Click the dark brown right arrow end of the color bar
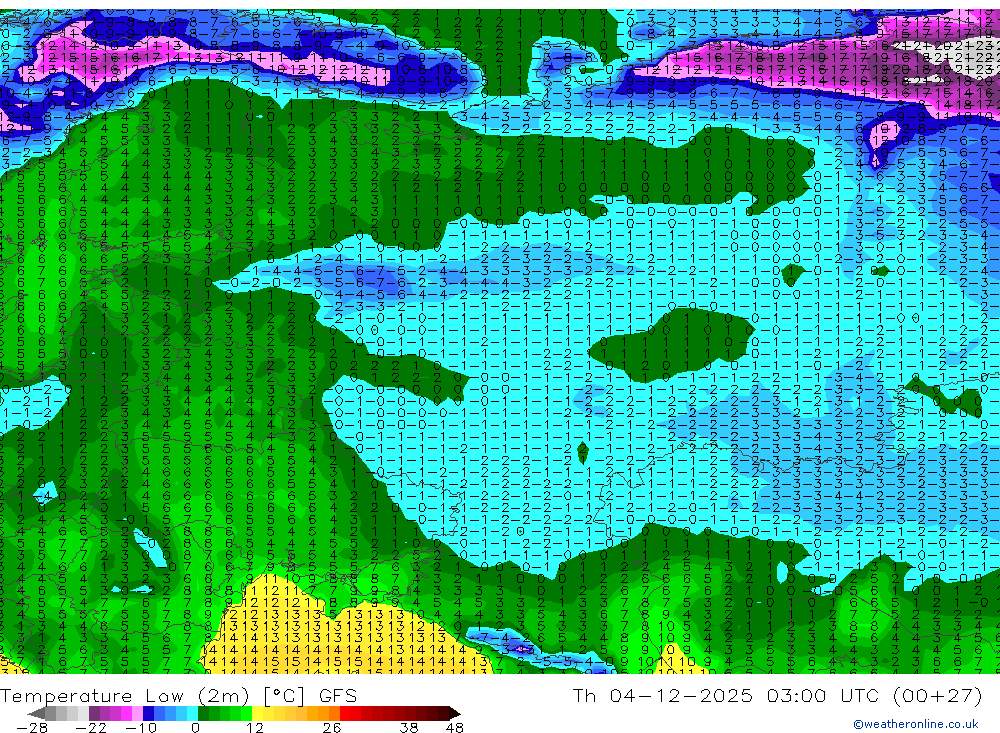 coord(455,713)
